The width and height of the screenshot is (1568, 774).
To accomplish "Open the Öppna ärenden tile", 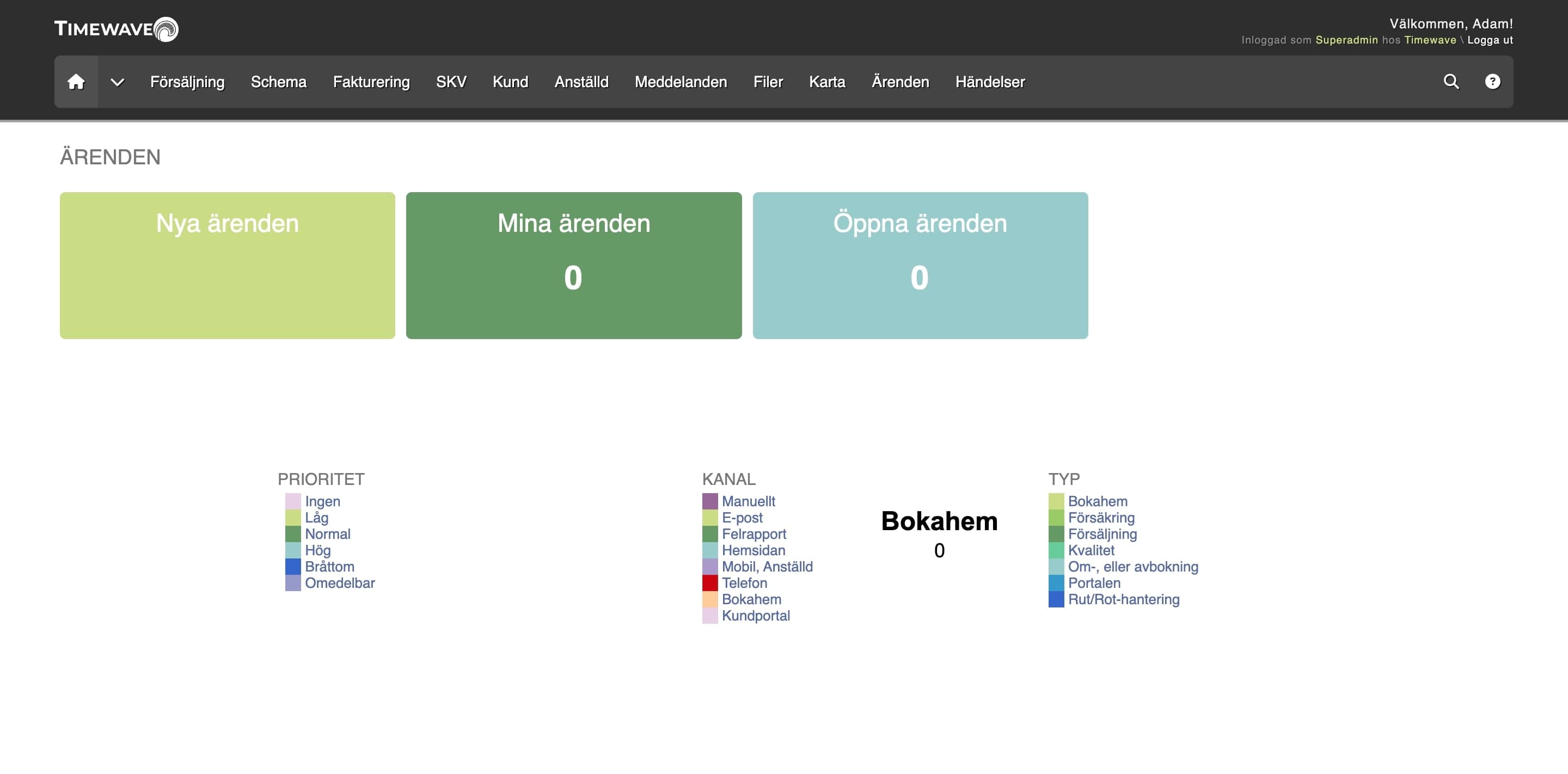I will pos(920,265).
